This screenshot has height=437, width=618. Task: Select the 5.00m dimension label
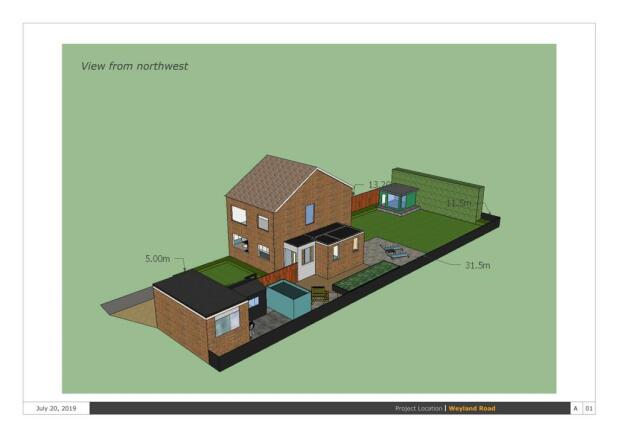tap(157, 259)
